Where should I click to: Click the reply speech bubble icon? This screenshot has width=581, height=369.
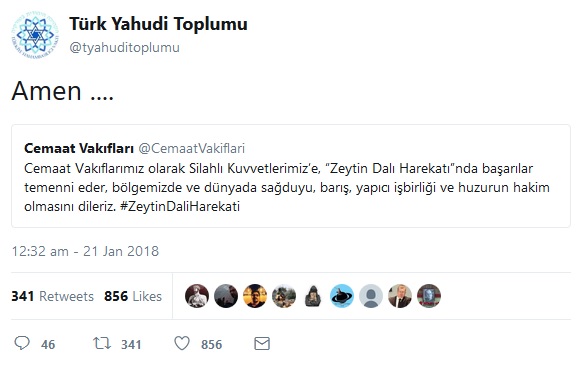click(22, 343)
